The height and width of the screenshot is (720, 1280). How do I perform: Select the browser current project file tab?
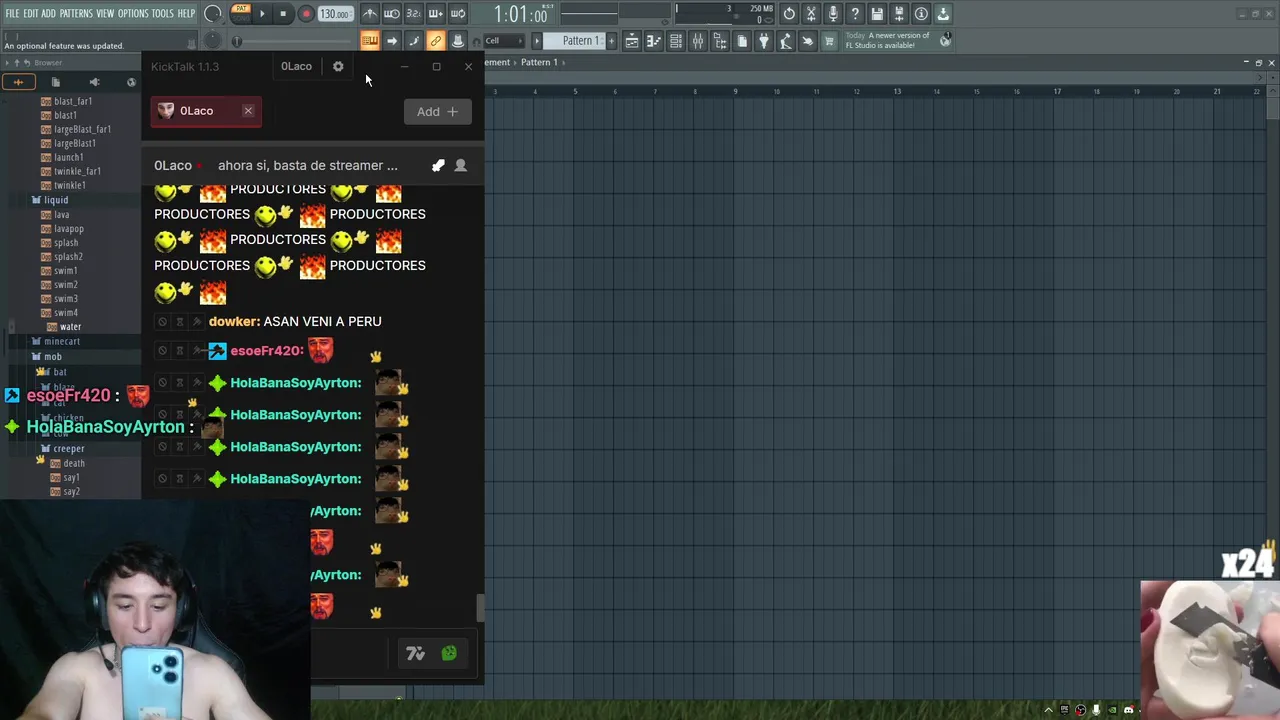(x=56, y=82)
